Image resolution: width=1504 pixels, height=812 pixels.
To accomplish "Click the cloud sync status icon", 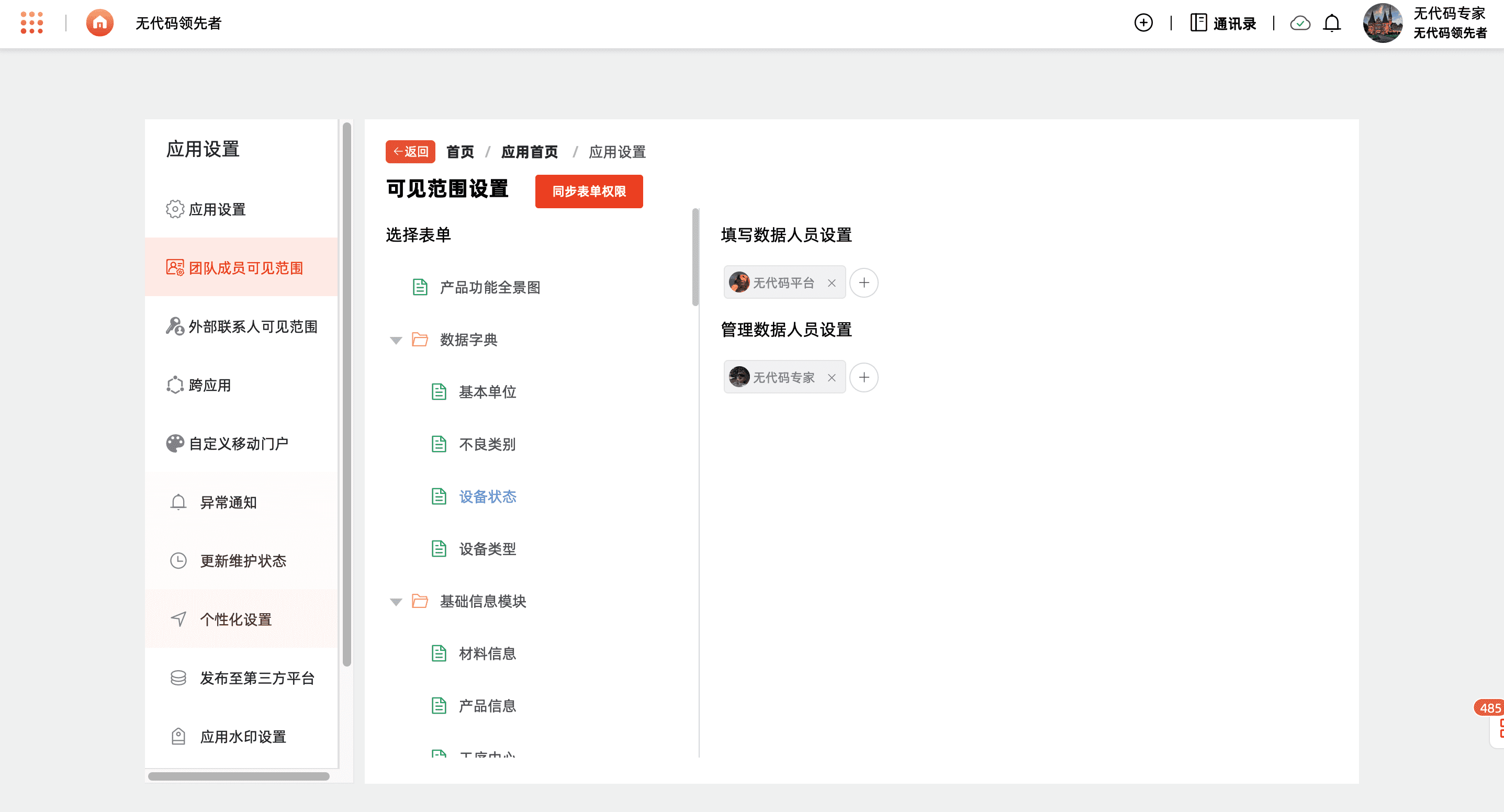I will point(1300,24).
